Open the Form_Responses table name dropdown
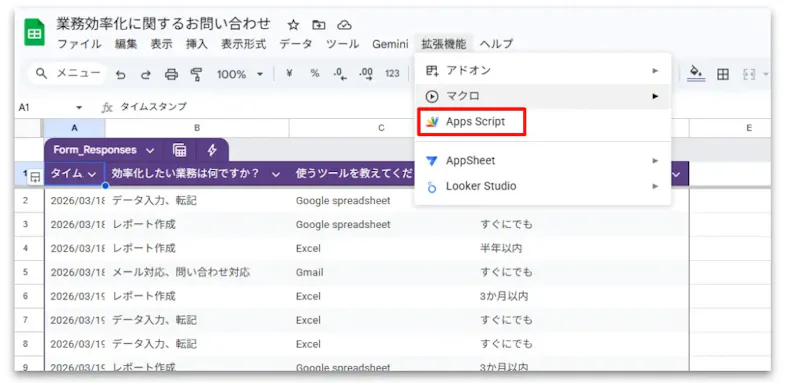 click(150, 150)
